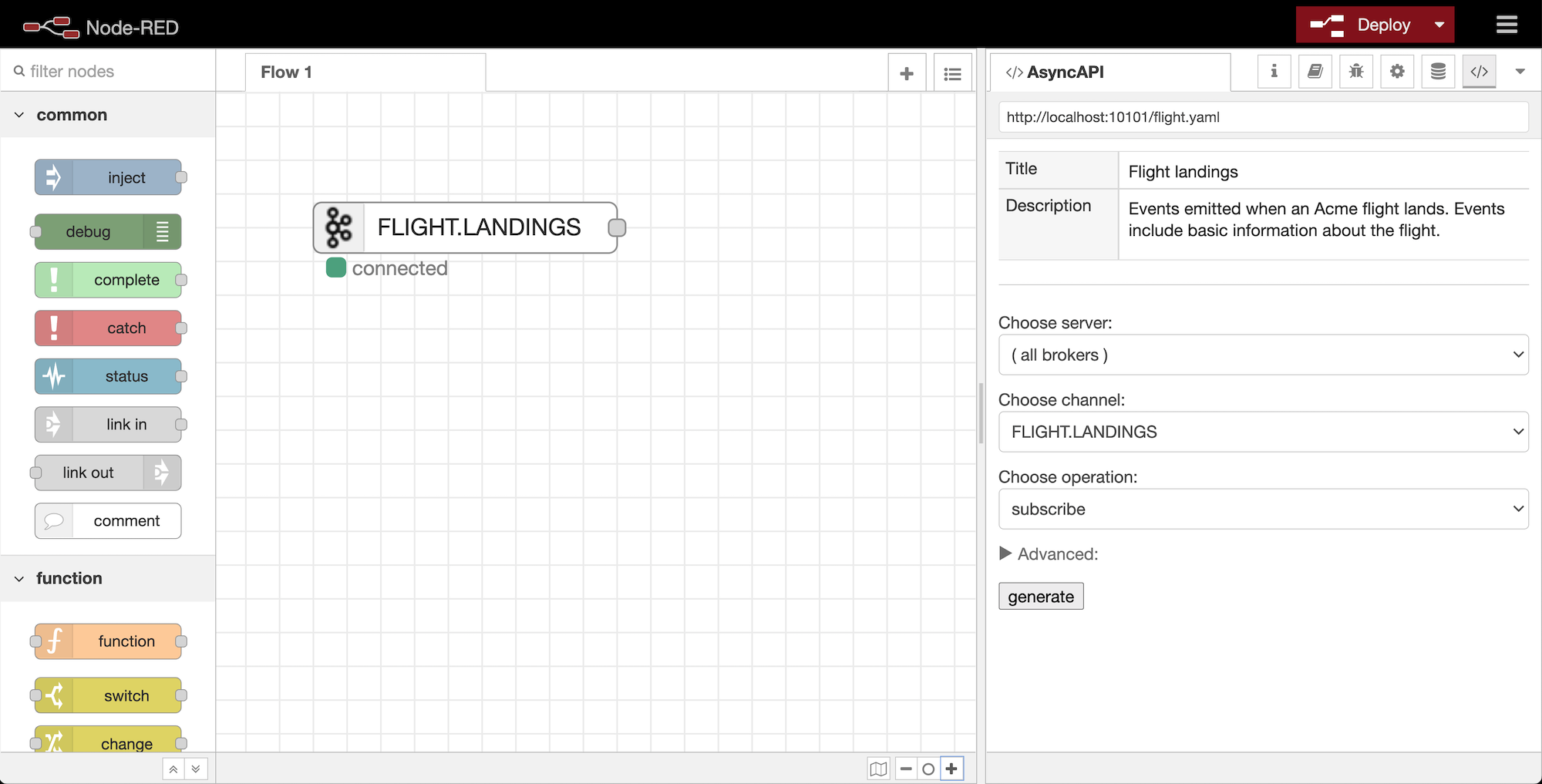Select the link in node
This screenshot has width=1542, height=784.
108,424
